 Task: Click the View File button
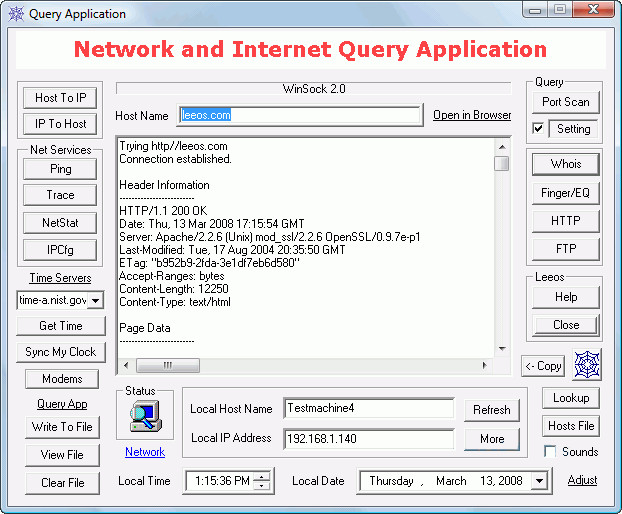(x=62, y=455)
